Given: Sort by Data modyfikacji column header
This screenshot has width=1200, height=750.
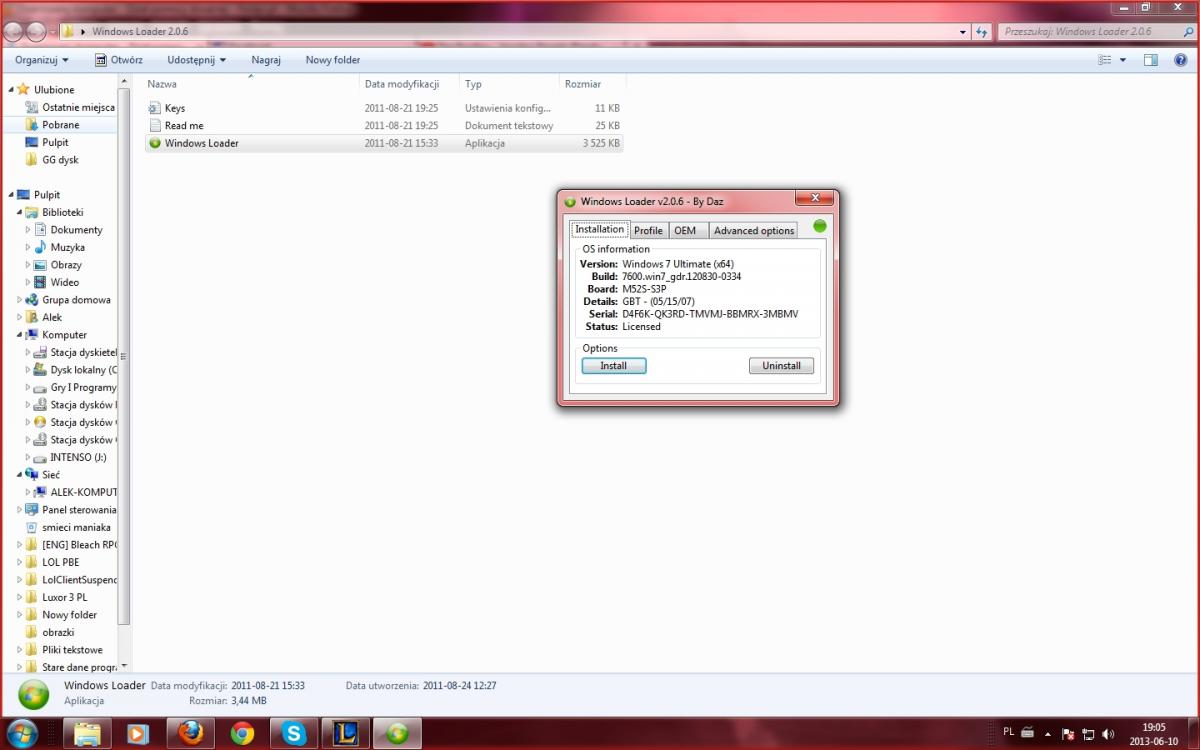Looking at the screenshot, I should coord(410,85).
